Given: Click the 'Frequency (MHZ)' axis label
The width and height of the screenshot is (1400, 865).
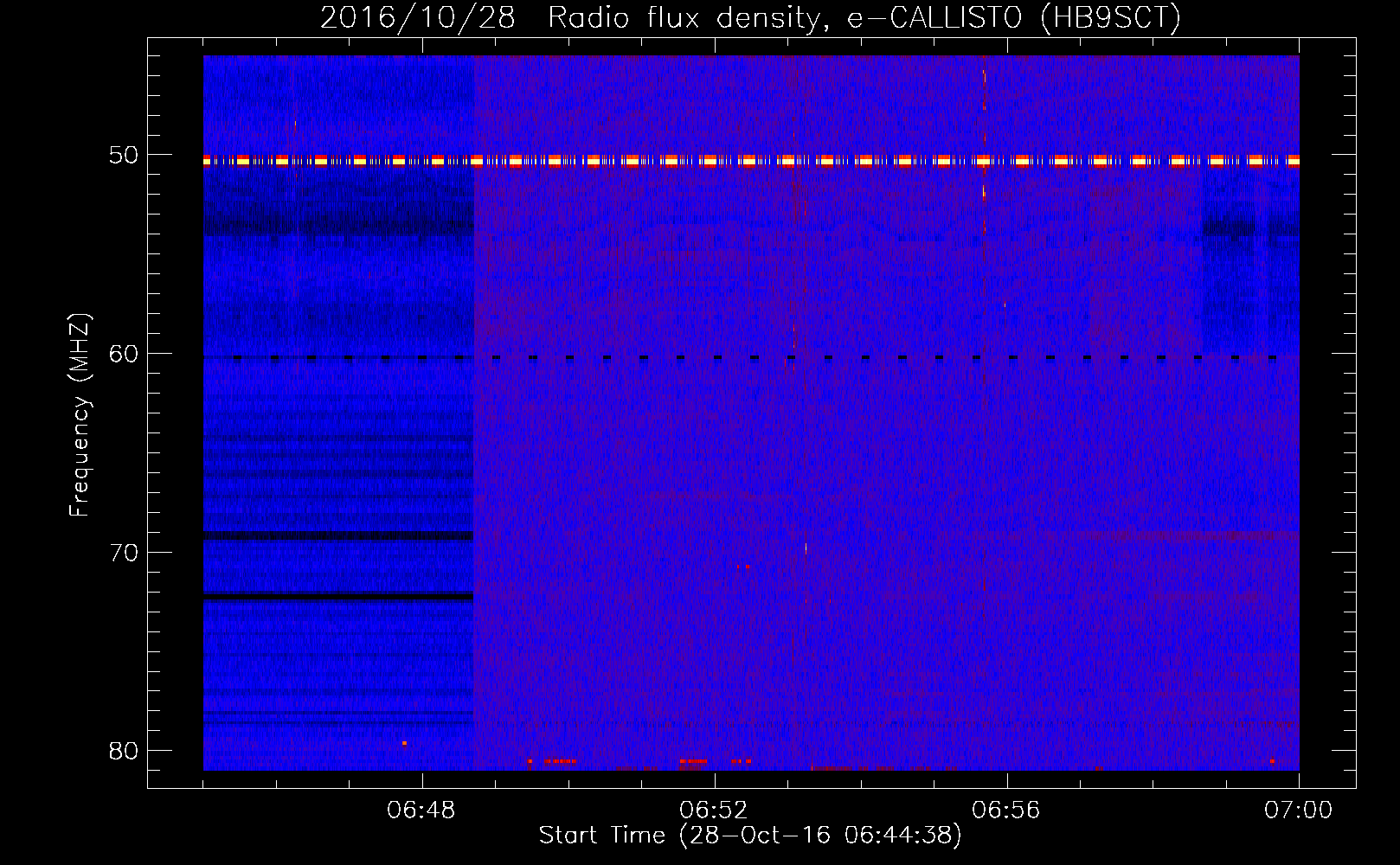Looking at the screenshot, I should (x=80, y=415).
